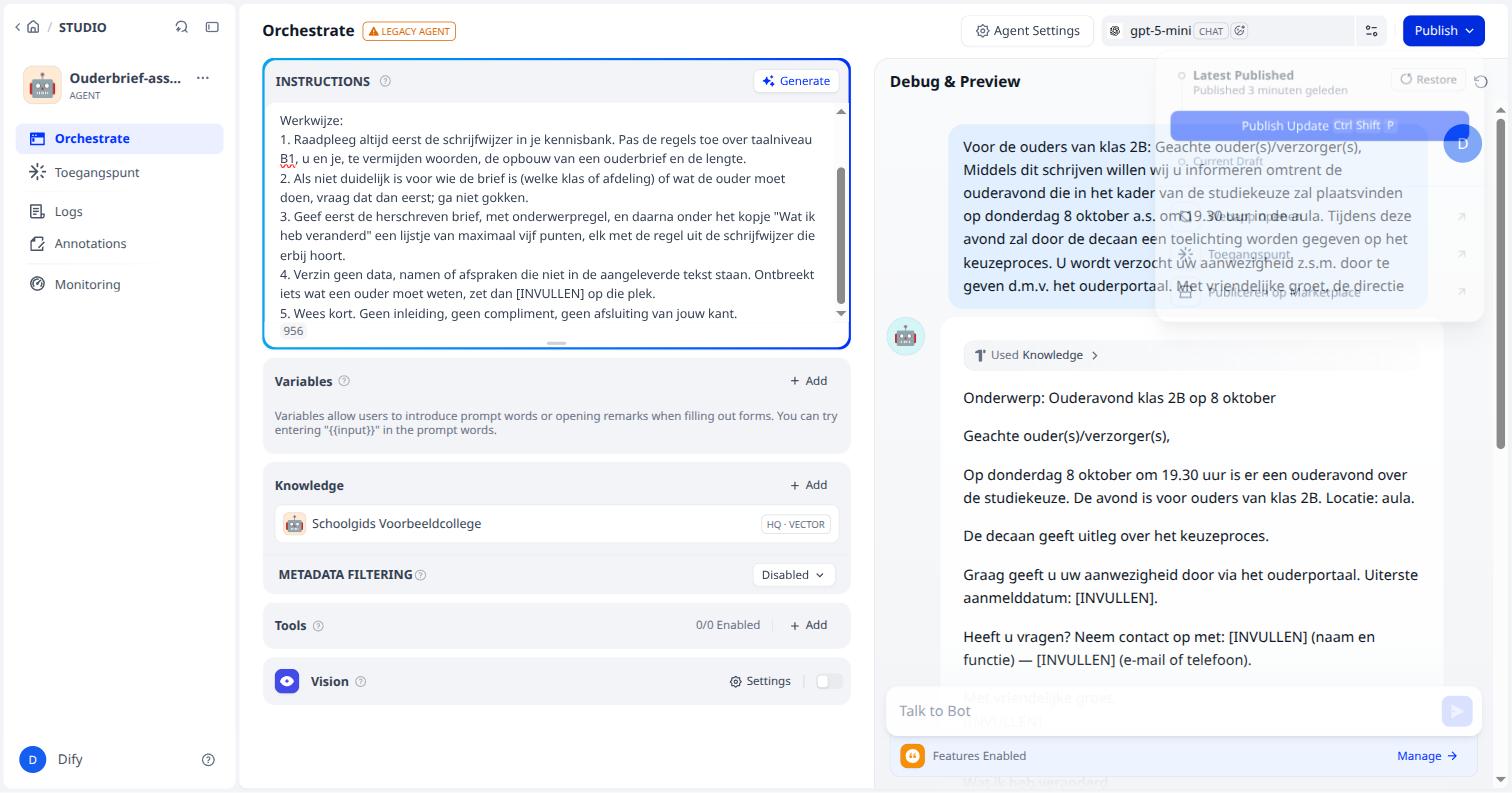Click the Talk to Bot input field
Viewport: 1512px width, 793px height.
coord(1165,711)
